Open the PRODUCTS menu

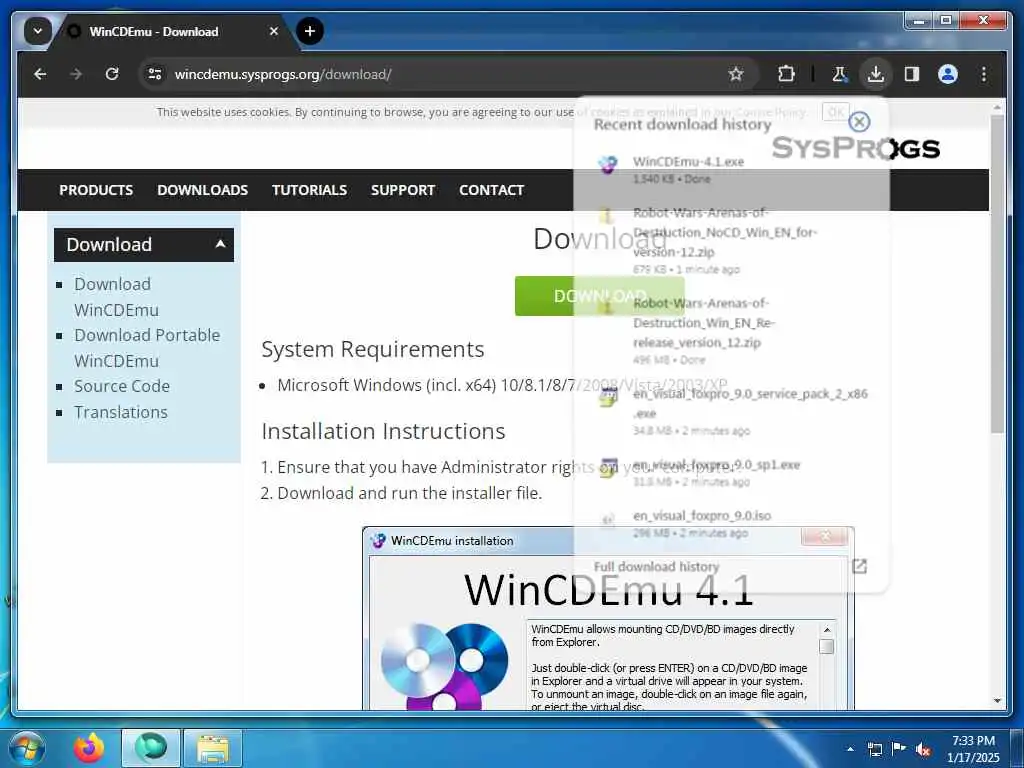96,190
